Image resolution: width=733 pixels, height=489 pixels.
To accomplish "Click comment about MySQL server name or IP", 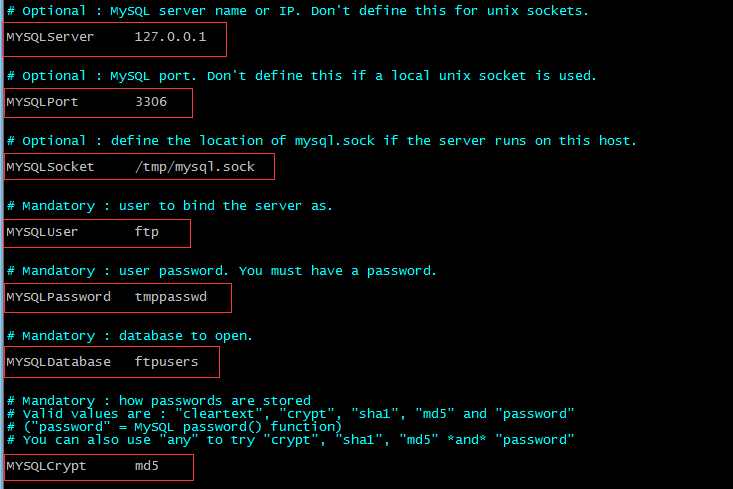I will tap(298, 11).
